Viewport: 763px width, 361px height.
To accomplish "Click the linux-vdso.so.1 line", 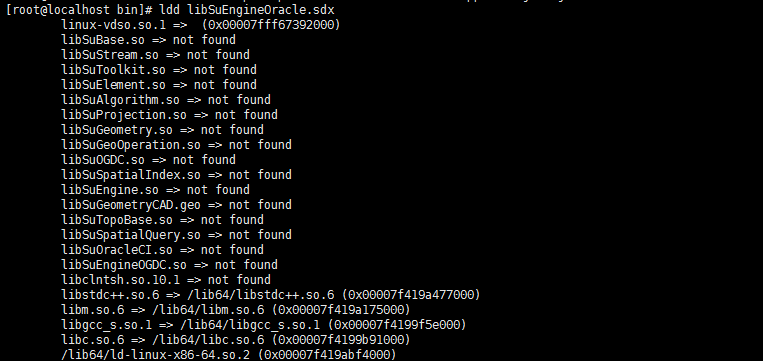I will coord(200,25).
